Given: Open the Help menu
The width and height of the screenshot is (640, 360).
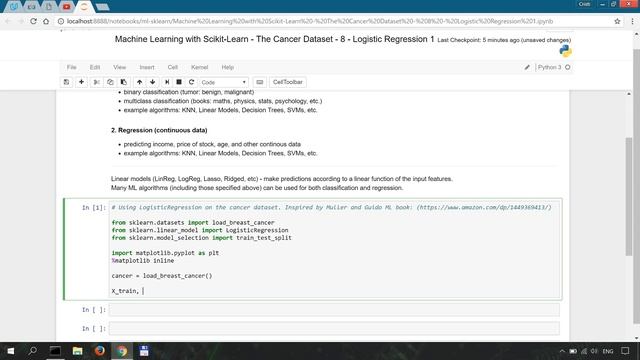Looking at the screenshot, I should click(x=227, y=67).
